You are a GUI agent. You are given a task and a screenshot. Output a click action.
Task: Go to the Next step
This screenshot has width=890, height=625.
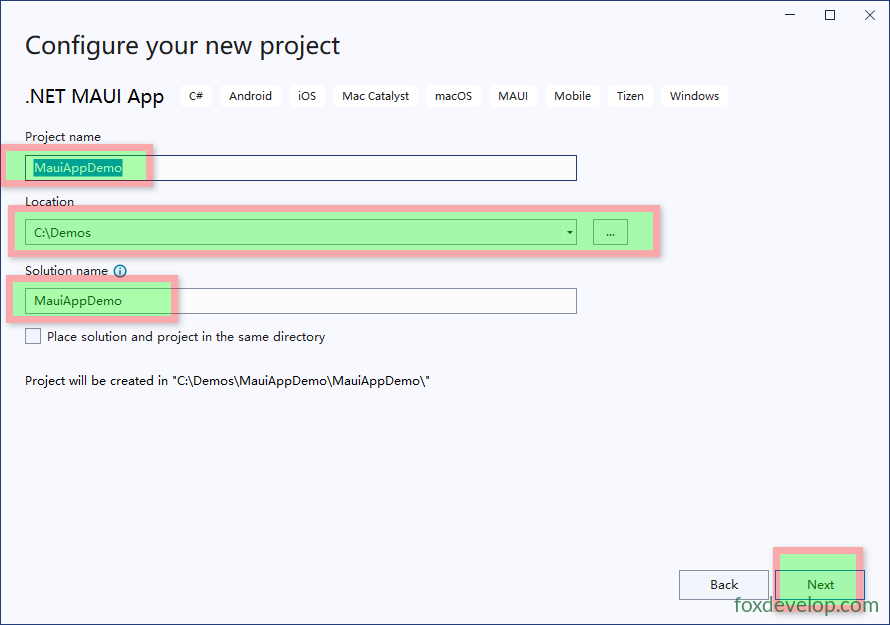[820, 585]
